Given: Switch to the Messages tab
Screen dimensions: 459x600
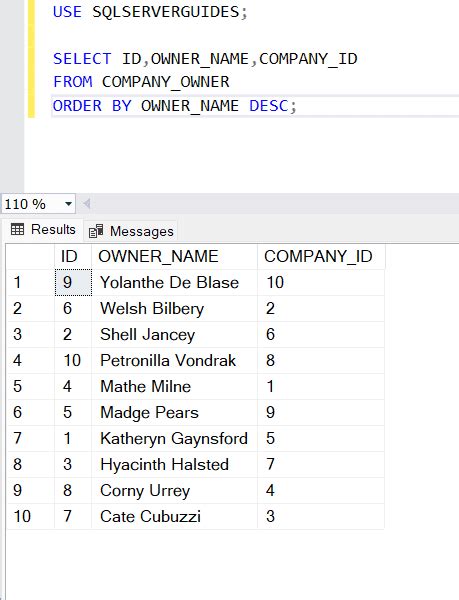Looking at the screenshot, I should pyautogui.click(x=131, y=231).
